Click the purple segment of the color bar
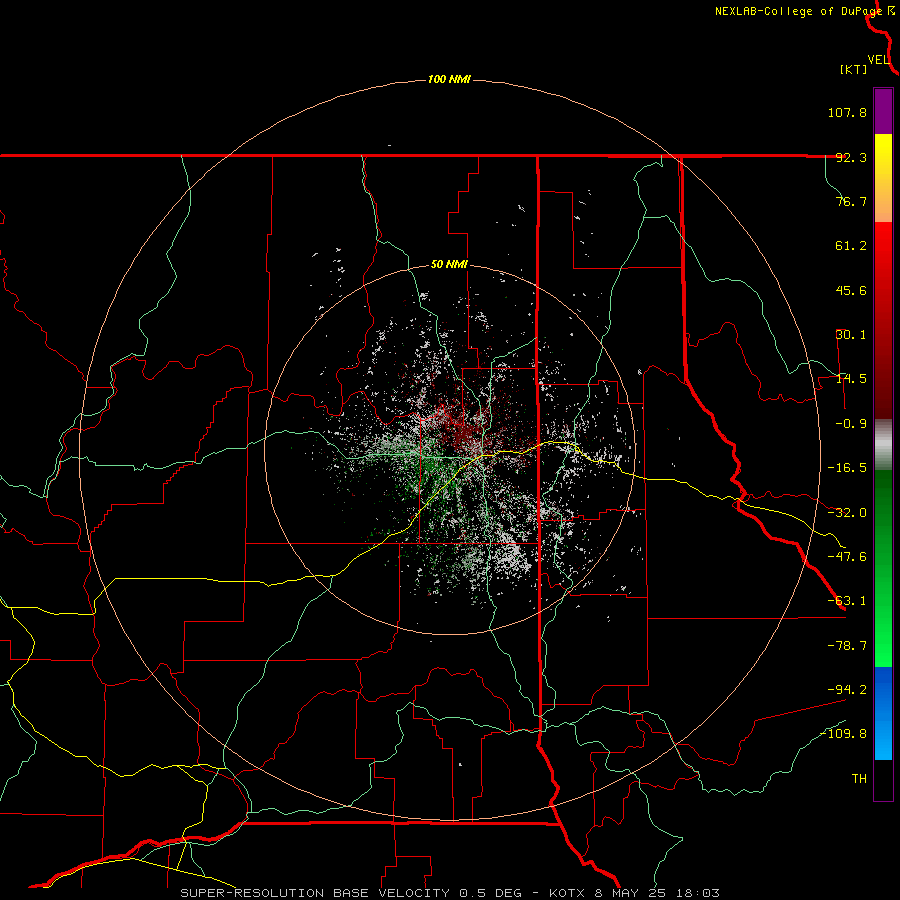The image size is (900, 900). (x=883, y=111)
